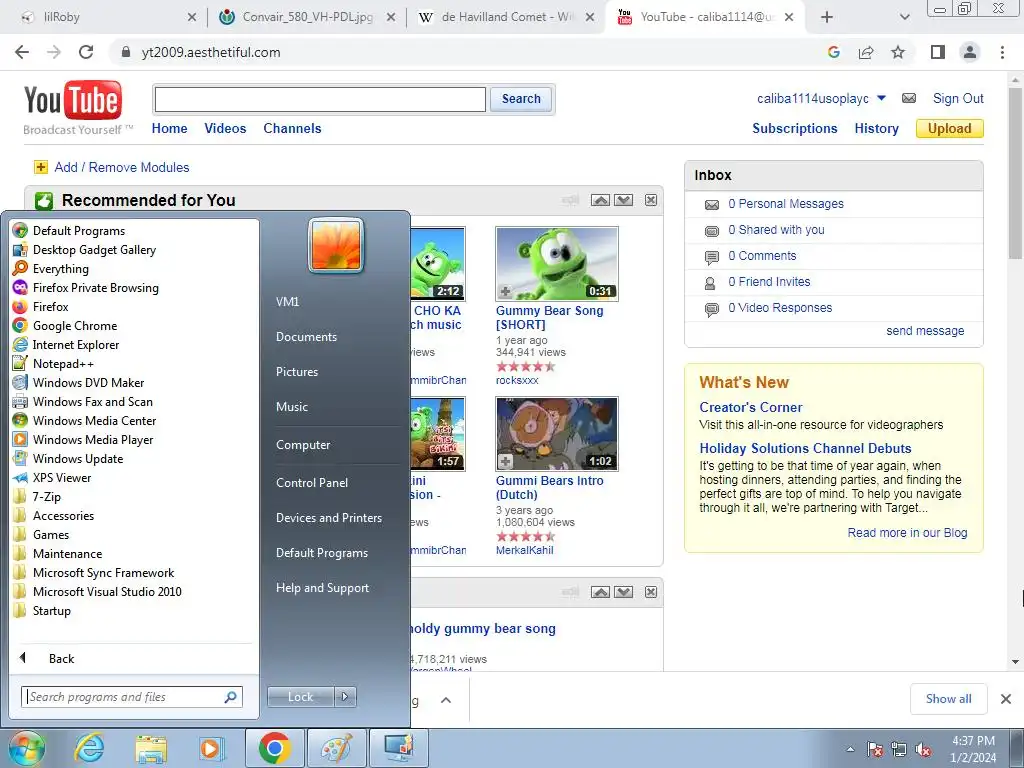Expand the Maintenance folder

click(x=57, y=553)
